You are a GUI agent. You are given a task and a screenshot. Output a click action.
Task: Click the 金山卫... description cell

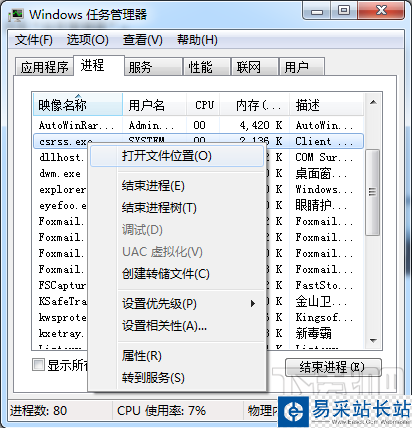point(321,301)
